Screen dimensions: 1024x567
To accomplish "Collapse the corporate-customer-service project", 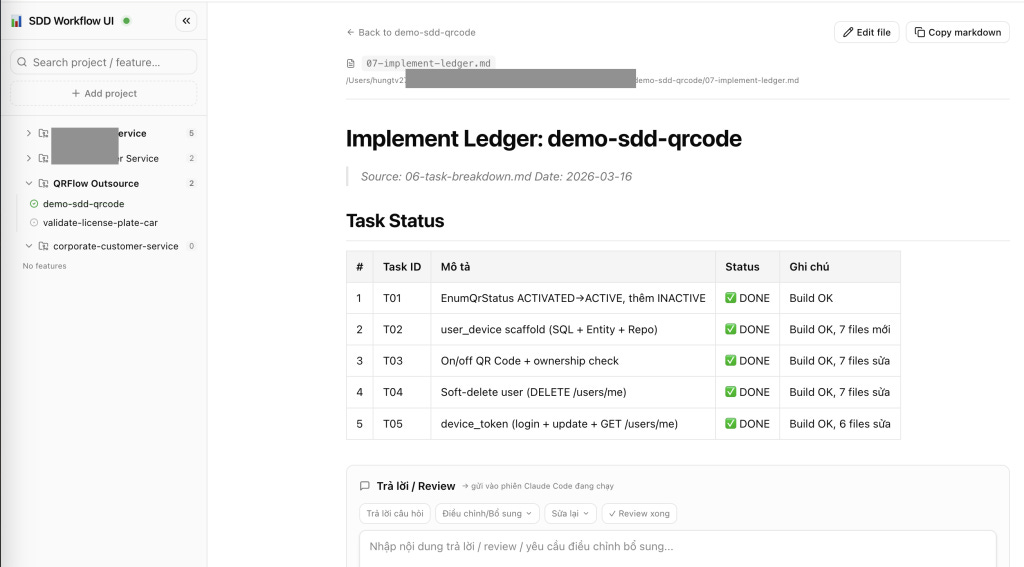I will 29,246.
